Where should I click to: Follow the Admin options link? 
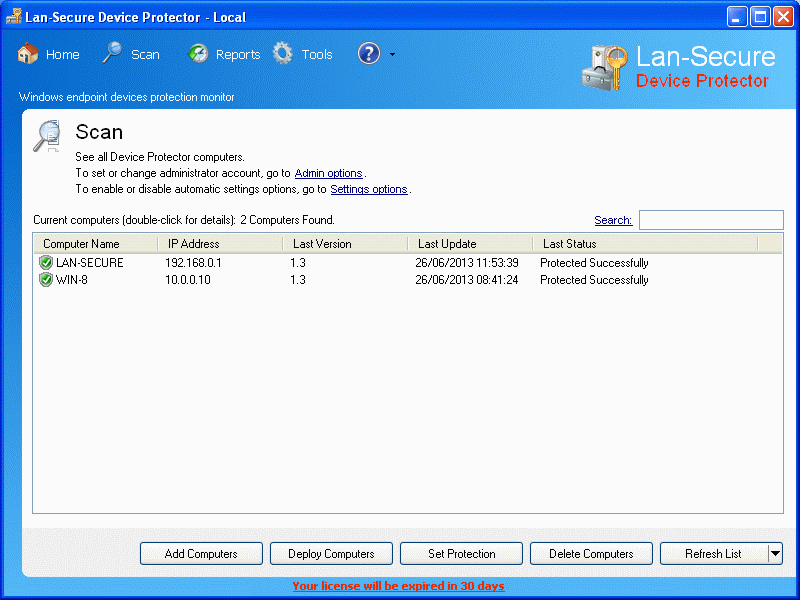329,173
